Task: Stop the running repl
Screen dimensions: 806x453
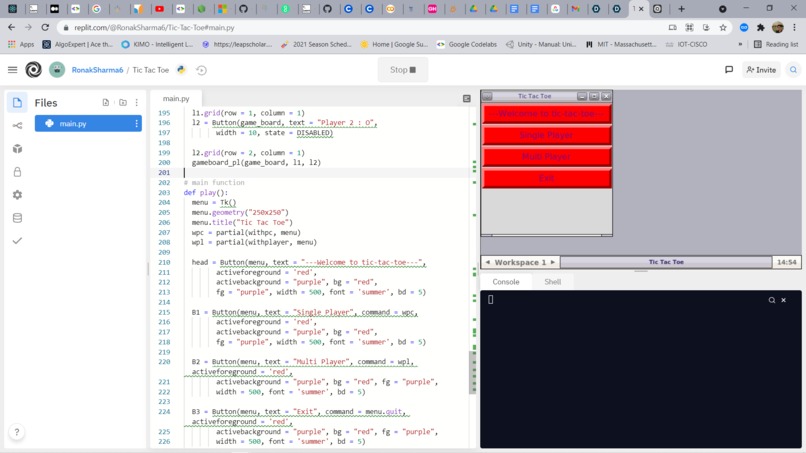Action: click(x=403, y=69)
